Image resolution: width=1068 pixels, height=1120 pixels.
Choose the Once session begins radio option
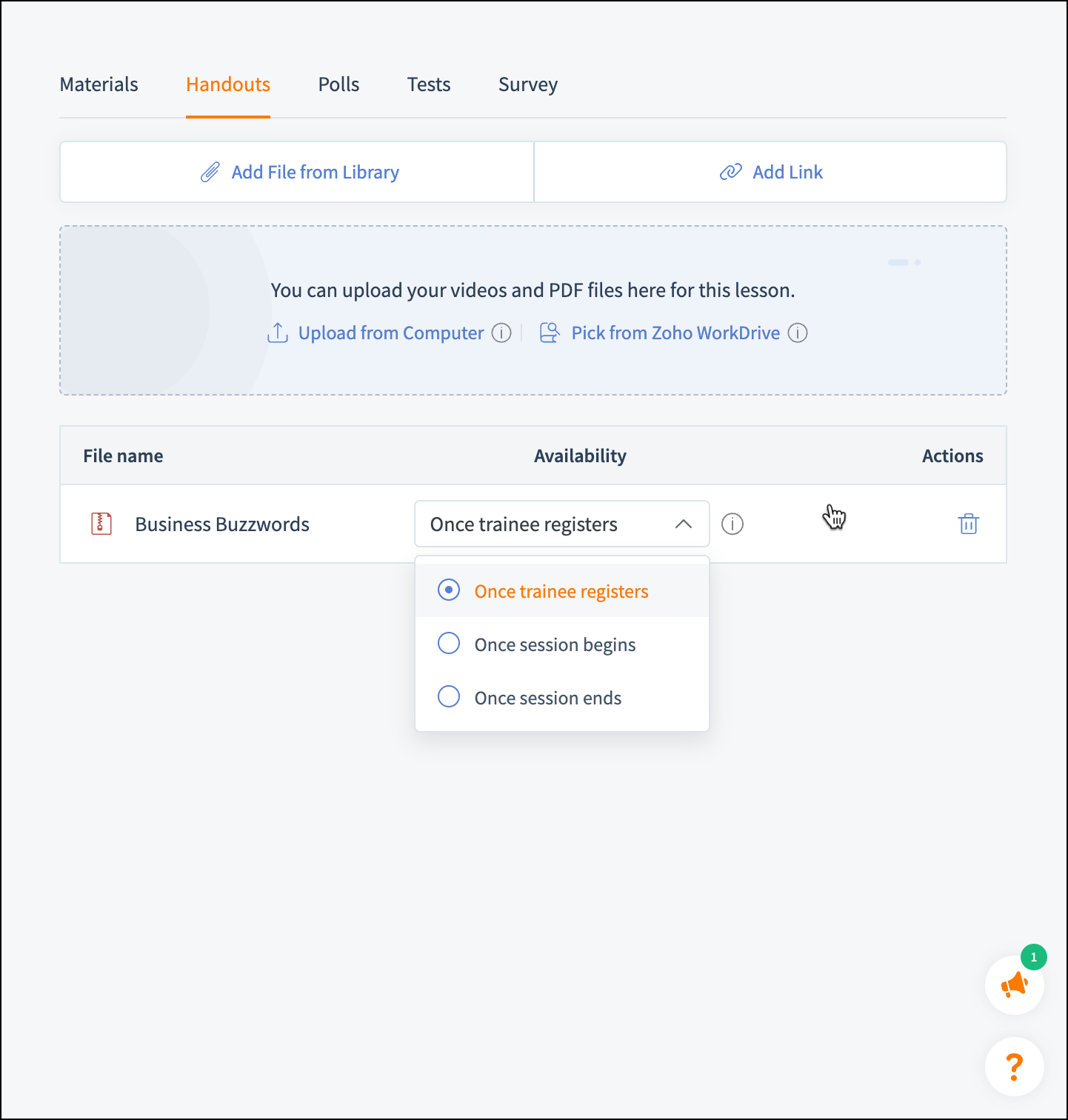tap(449, 644)
